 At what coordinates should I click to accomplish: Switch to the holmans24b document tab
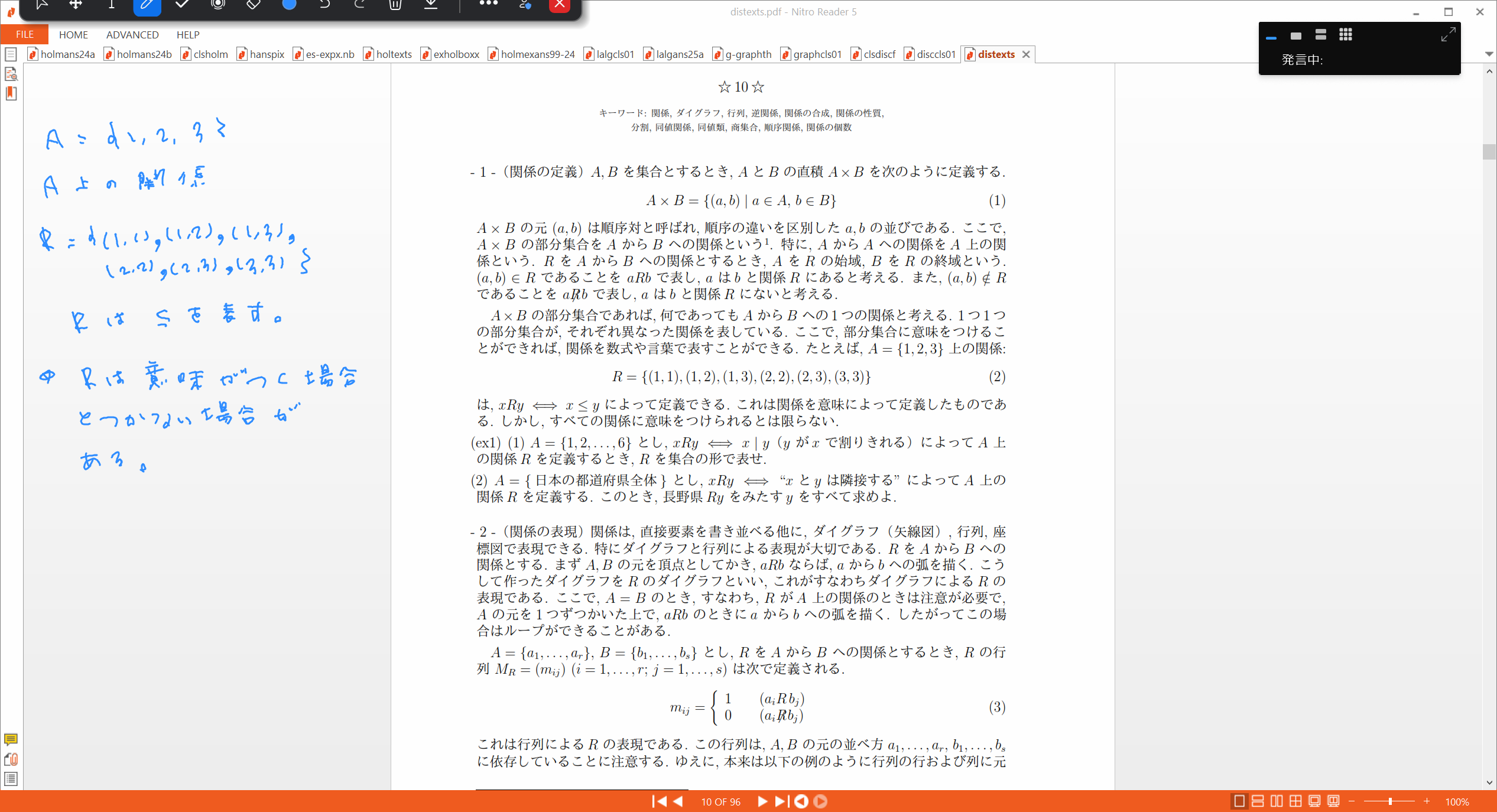tap(138, 54)
